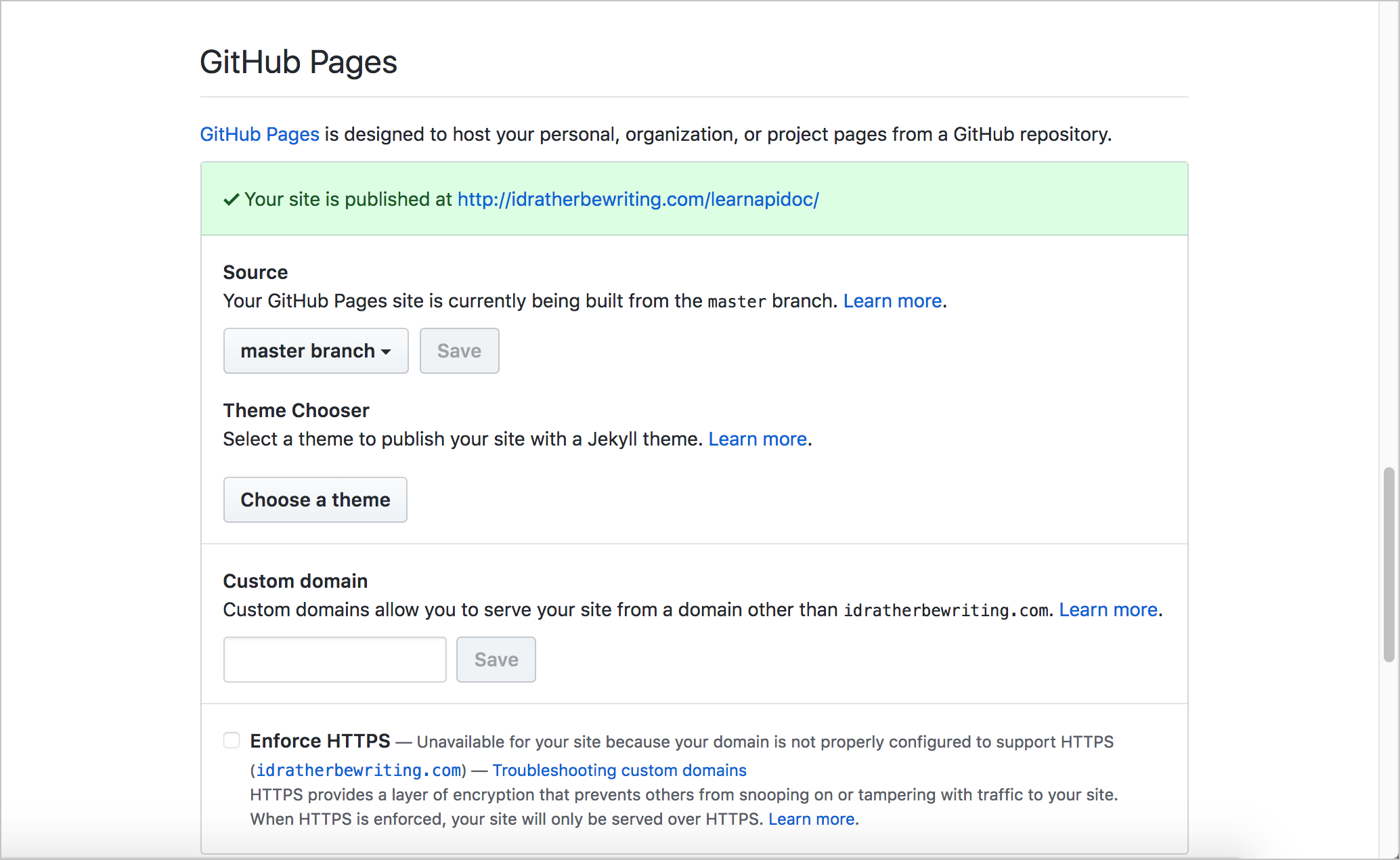Click the Save button for custom domain
Viewport: 1400px width, 860px height.
point(496,660)
